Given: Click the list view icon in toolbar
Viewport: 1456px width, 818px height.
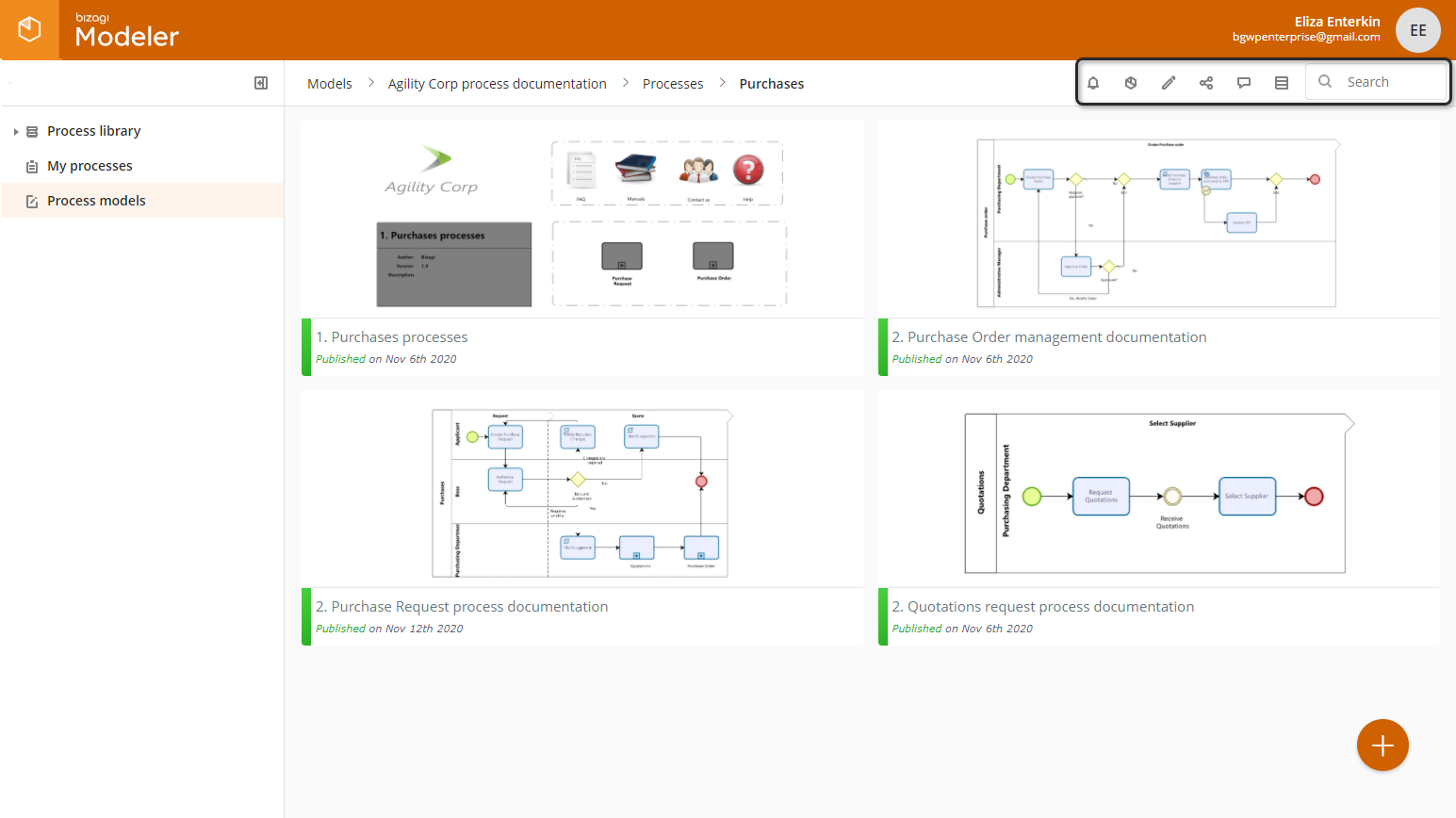Looking at the screenshot, I should [x=1282, y=83].
